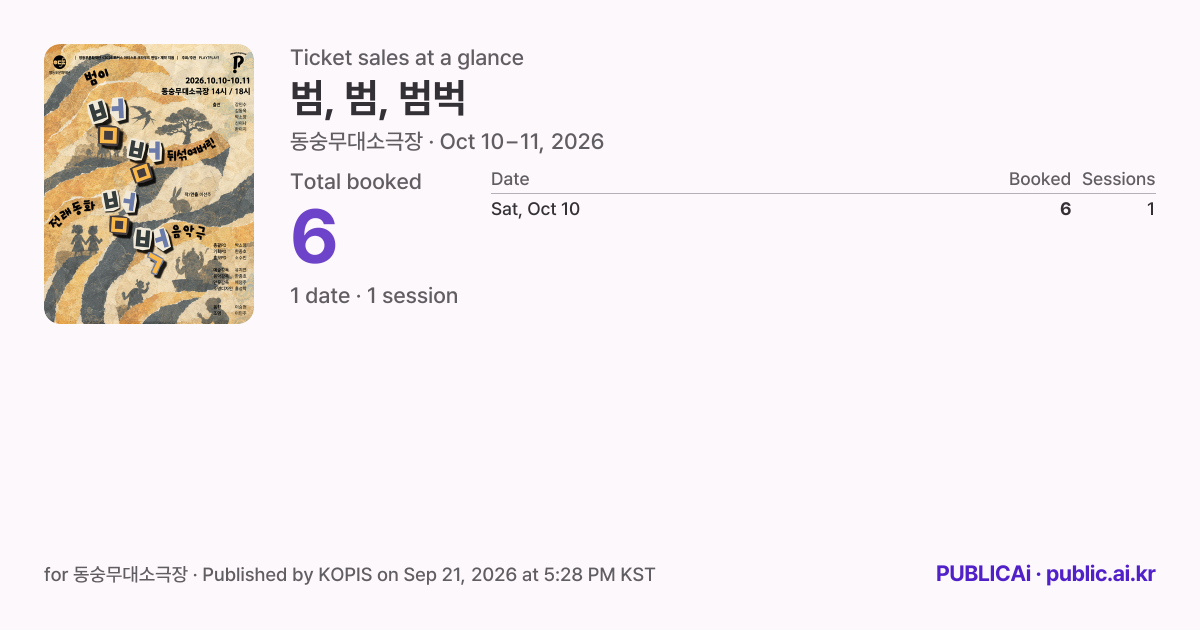This screenshot has width=1200, height=630.
Task: Click the venue and date line under the title
Action: click(447, 141)
